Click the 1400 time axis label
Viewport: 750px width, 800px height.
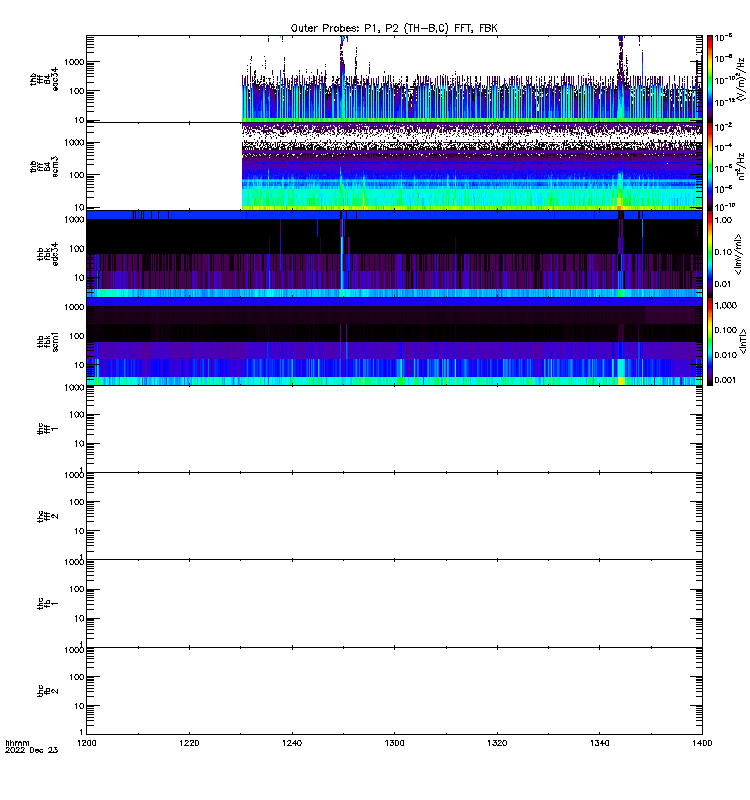tap(702, 743)
